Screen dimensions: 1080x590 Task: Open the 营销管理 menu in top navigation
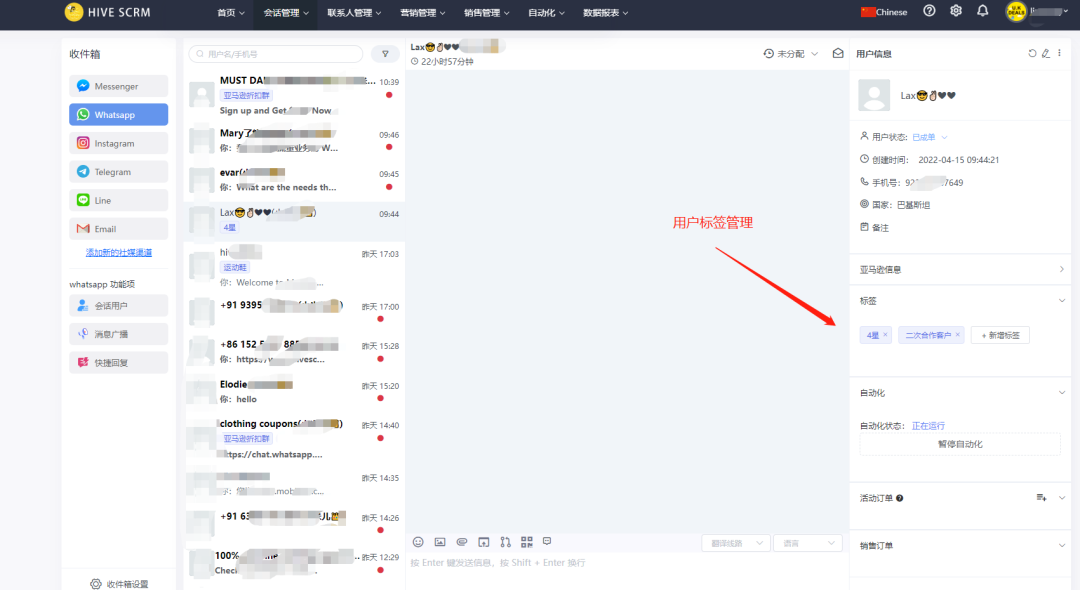(421, 13)
